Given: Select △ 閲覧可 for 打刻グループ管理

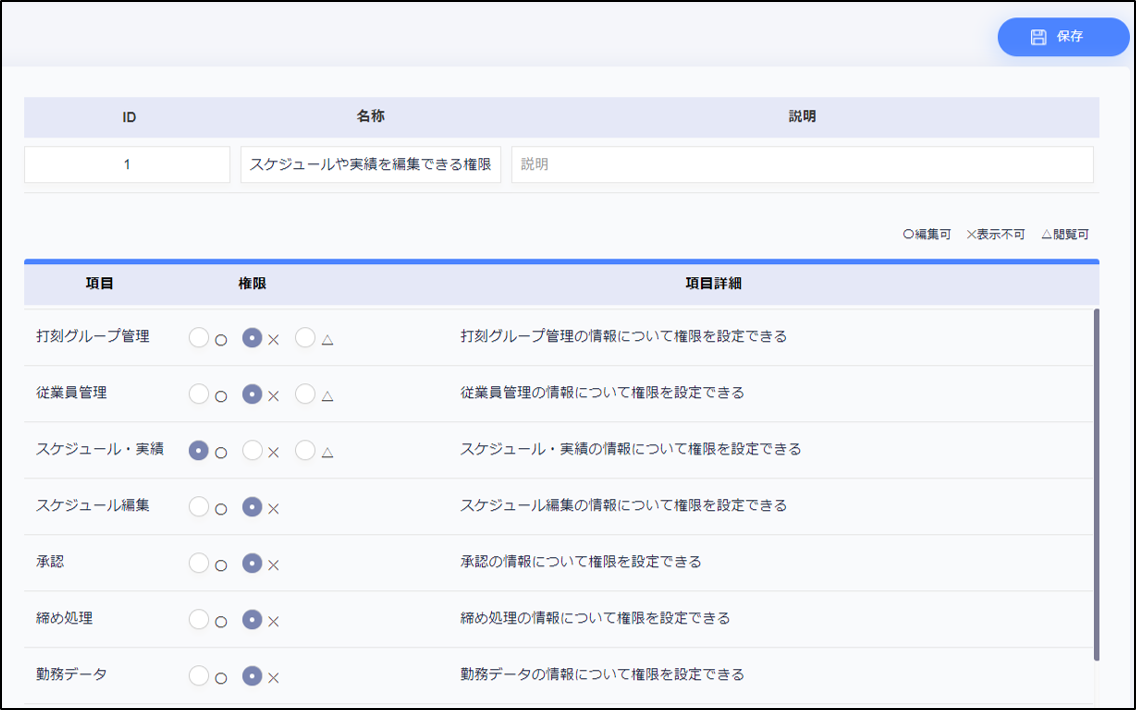Looking at the screenshot, I should tap(305, 338).
